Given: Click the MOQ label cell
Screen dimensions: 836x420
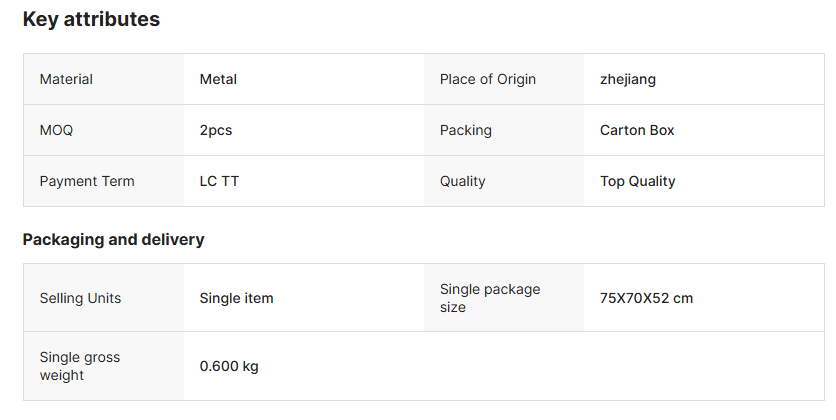Looking at the screenshot, I should 56,130.
